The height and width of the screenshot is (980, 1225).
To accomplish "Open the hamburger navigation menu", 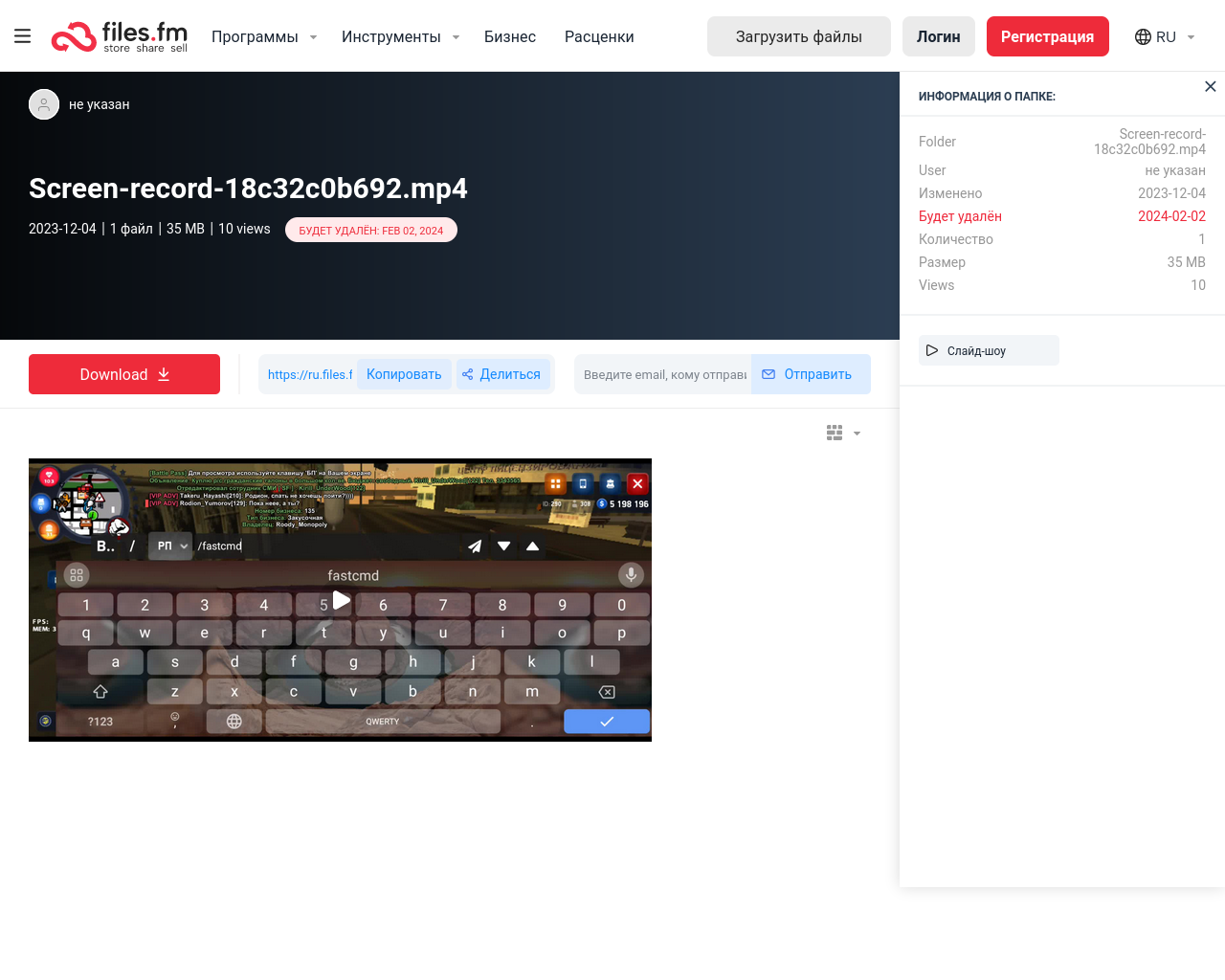I will (x=23, y=36).
